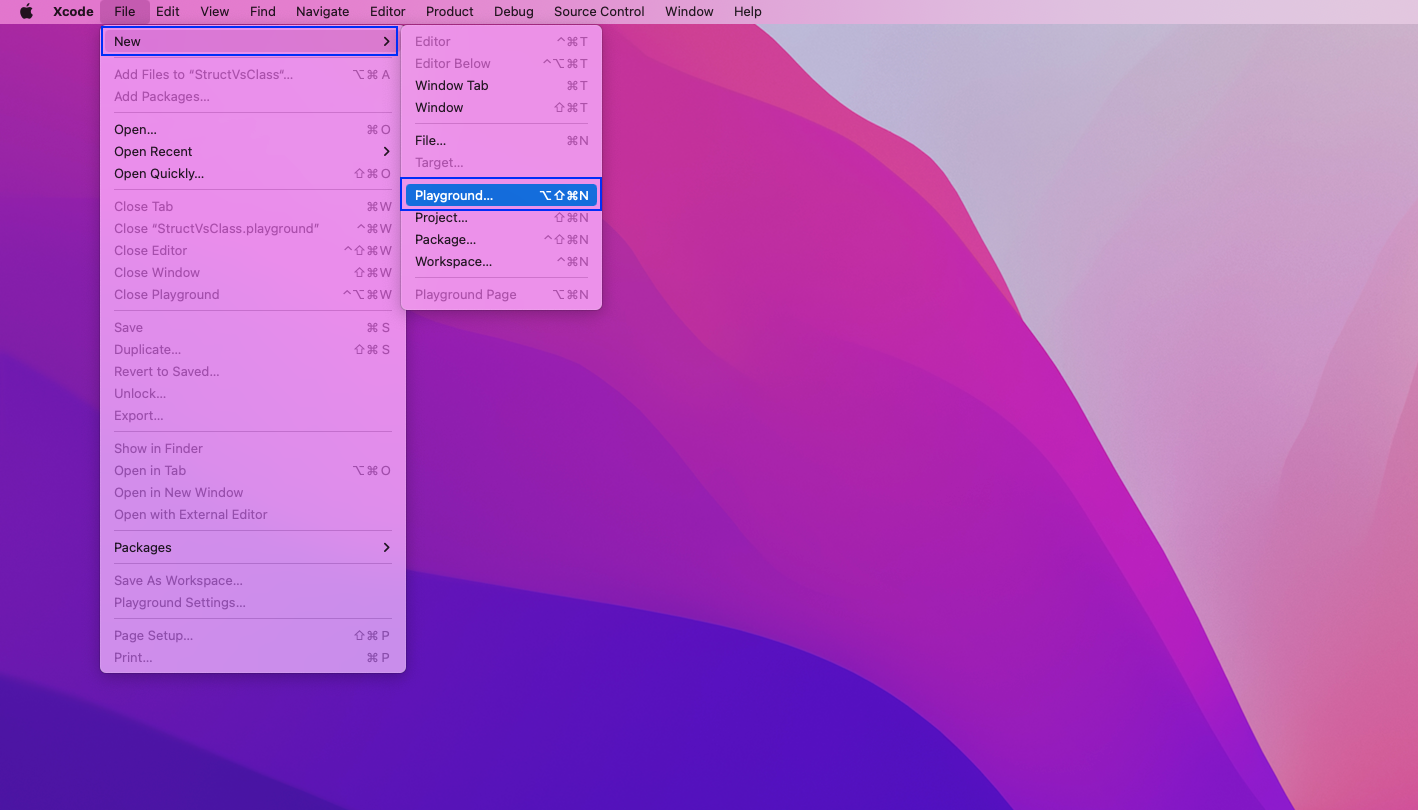Open the Window menu
Screen dimensions: 1418x810
(x=689, y=12)
